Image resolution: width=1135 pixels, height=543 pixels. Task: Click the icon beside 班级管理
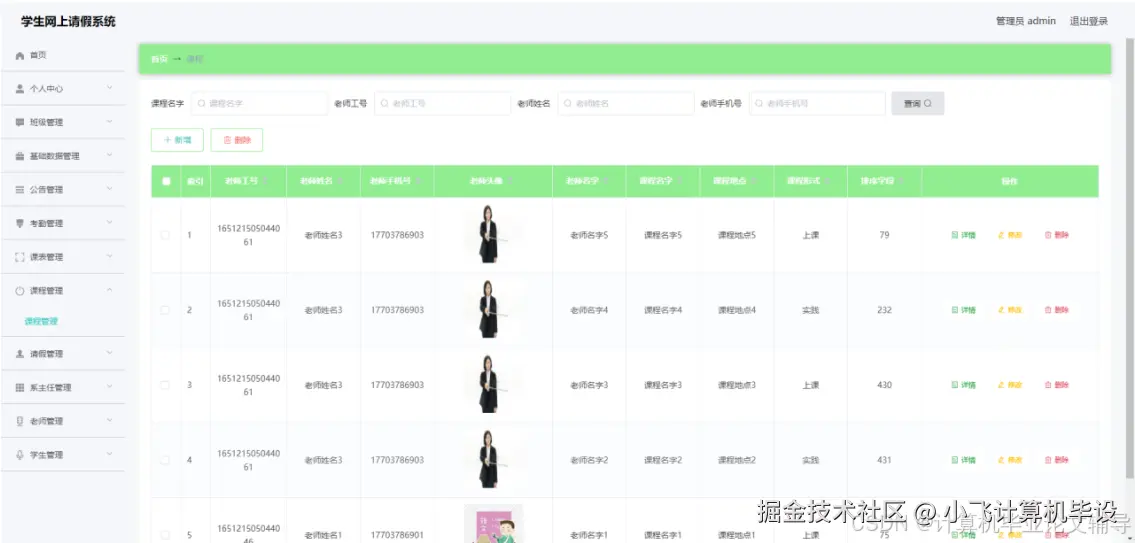[x=20, y=122]
